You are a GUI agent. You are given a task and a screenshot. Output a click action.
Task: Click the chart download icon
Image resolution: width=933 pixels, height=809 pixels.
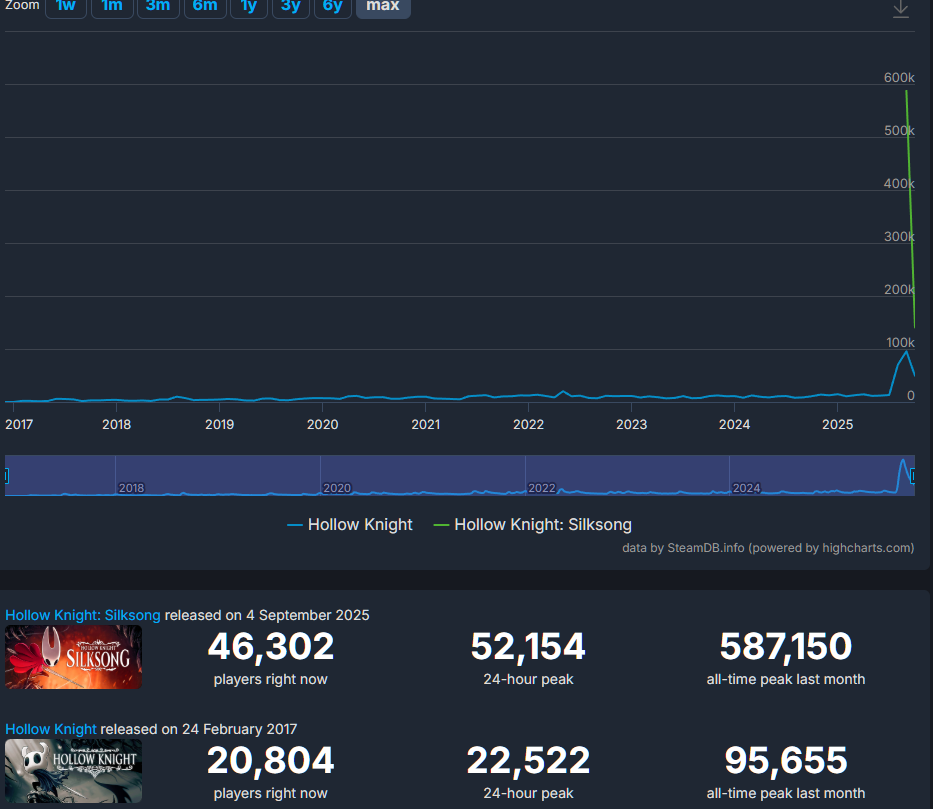(900, 9)
